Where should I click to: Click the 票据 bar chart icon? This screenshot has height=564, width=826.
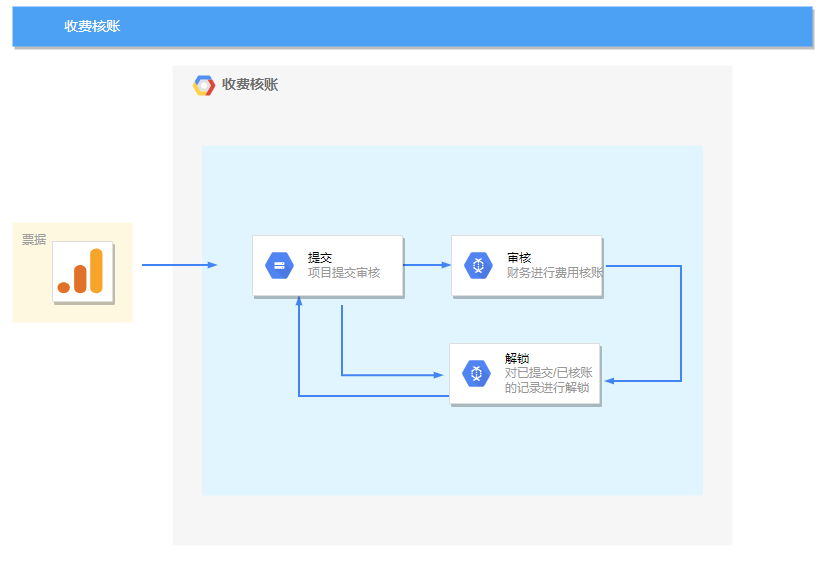[x=83, y=272]
